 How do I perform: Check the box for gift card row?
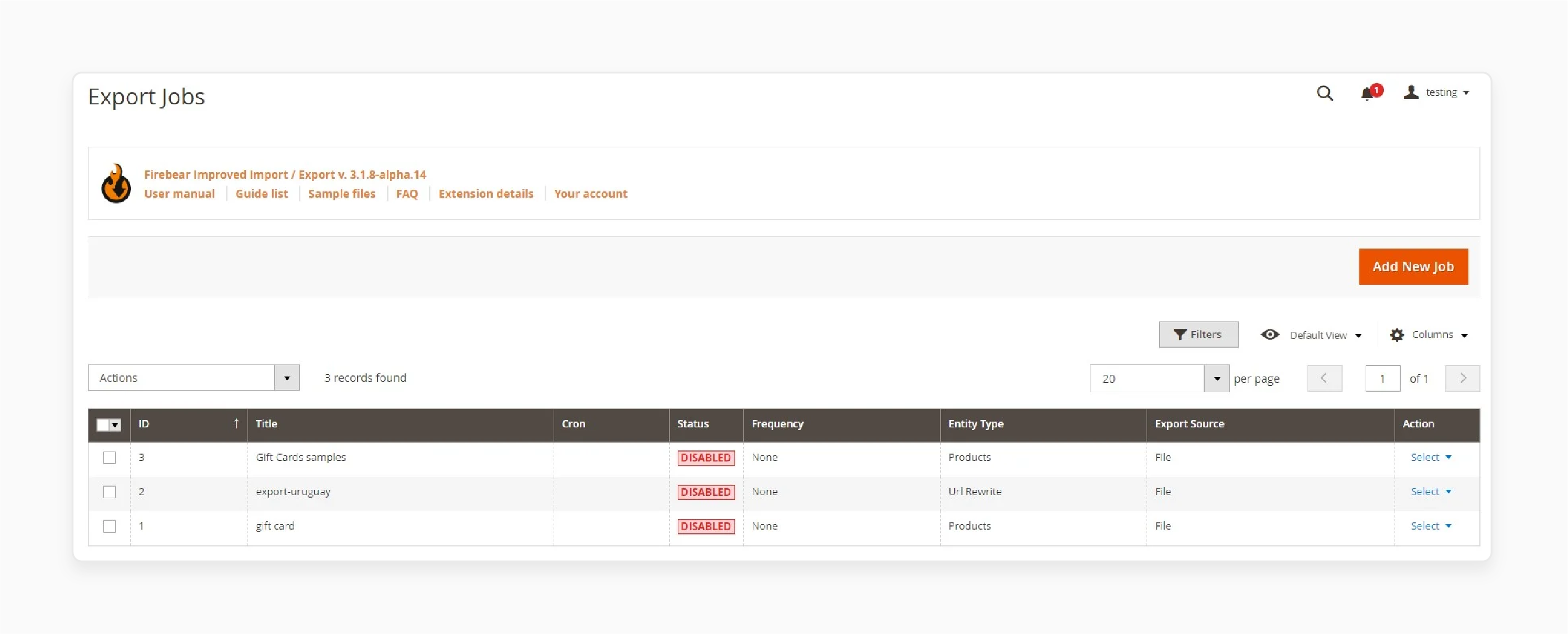(x=109, y=525)
